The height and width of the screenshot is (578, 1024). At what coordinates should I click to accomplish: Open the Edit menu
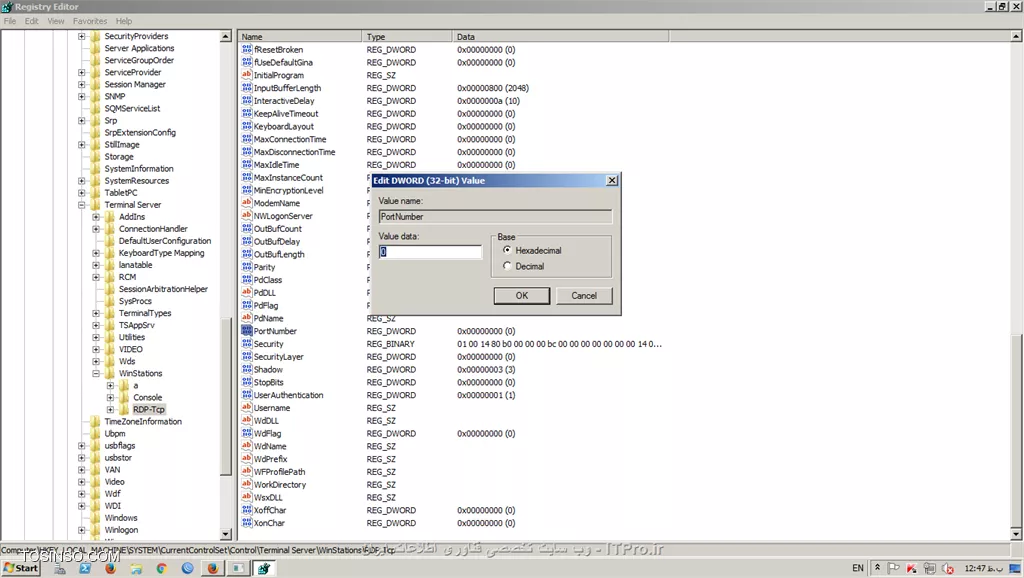[31, 21]
